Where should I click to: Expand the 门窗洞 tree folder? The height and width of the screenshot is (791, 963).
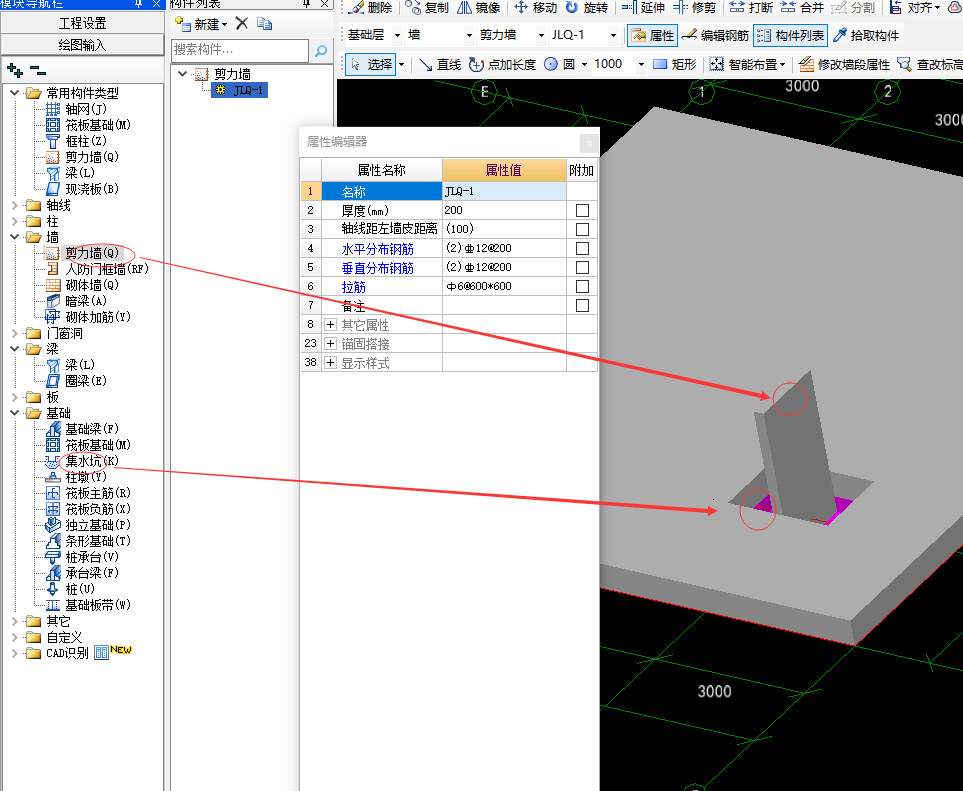[15, 333]
